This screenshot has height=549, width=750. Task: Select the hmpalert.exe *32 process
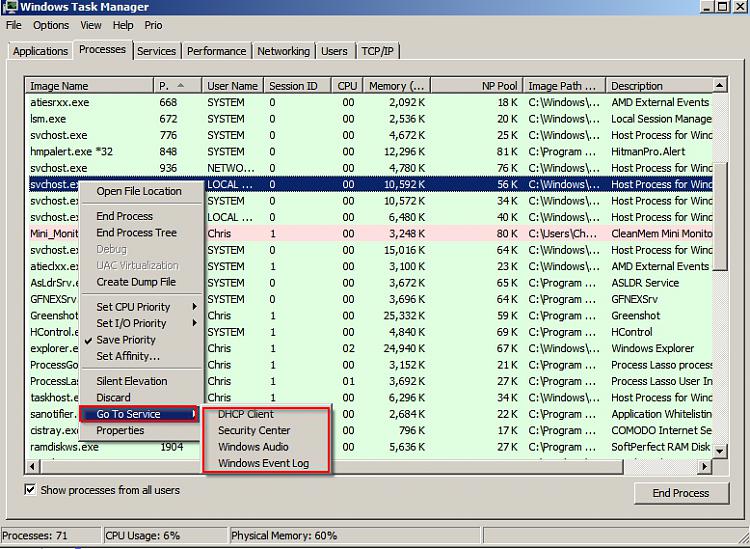click(369, 152)
